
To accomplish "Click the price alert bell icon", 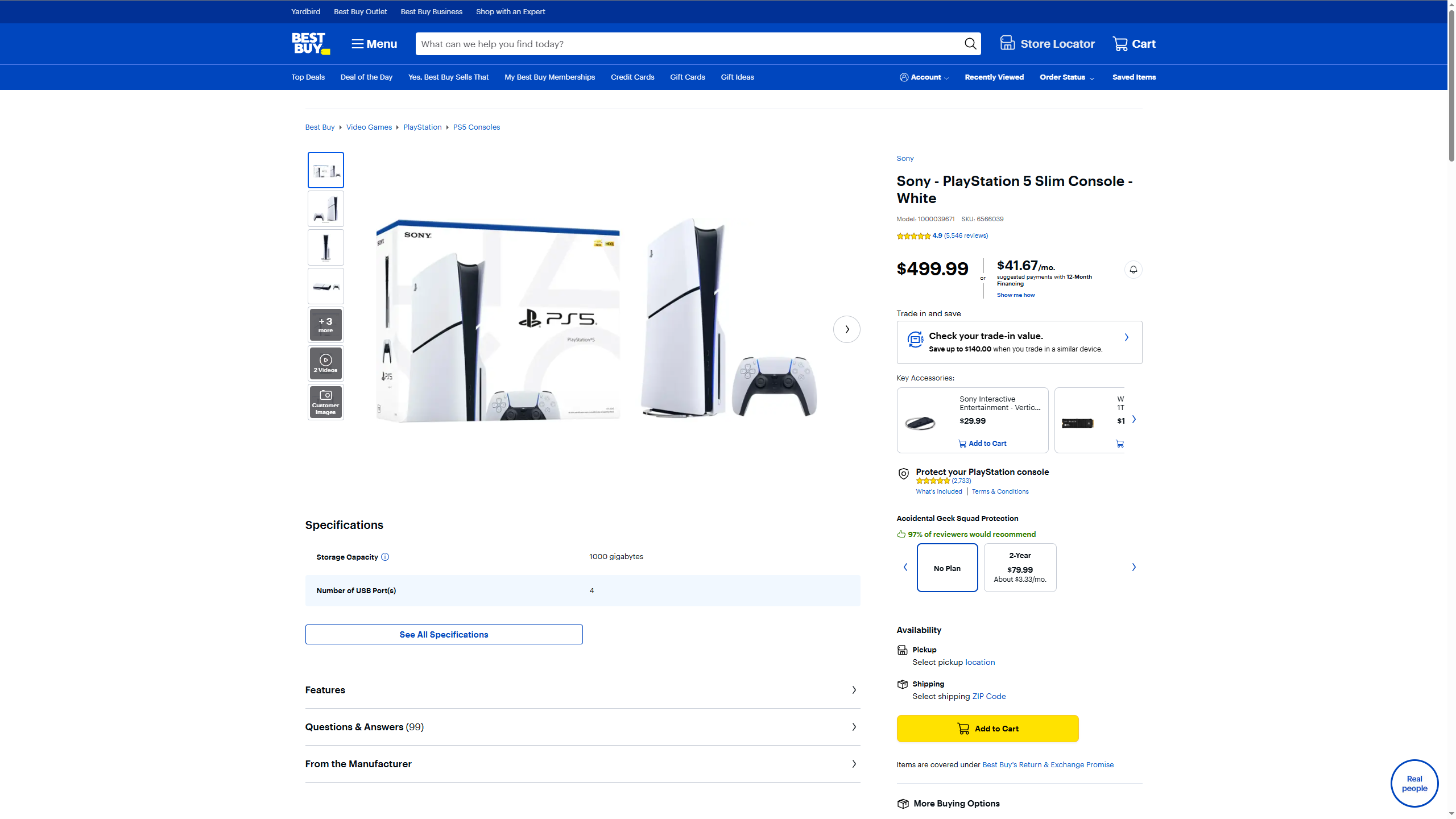I will coord(1133,270).
